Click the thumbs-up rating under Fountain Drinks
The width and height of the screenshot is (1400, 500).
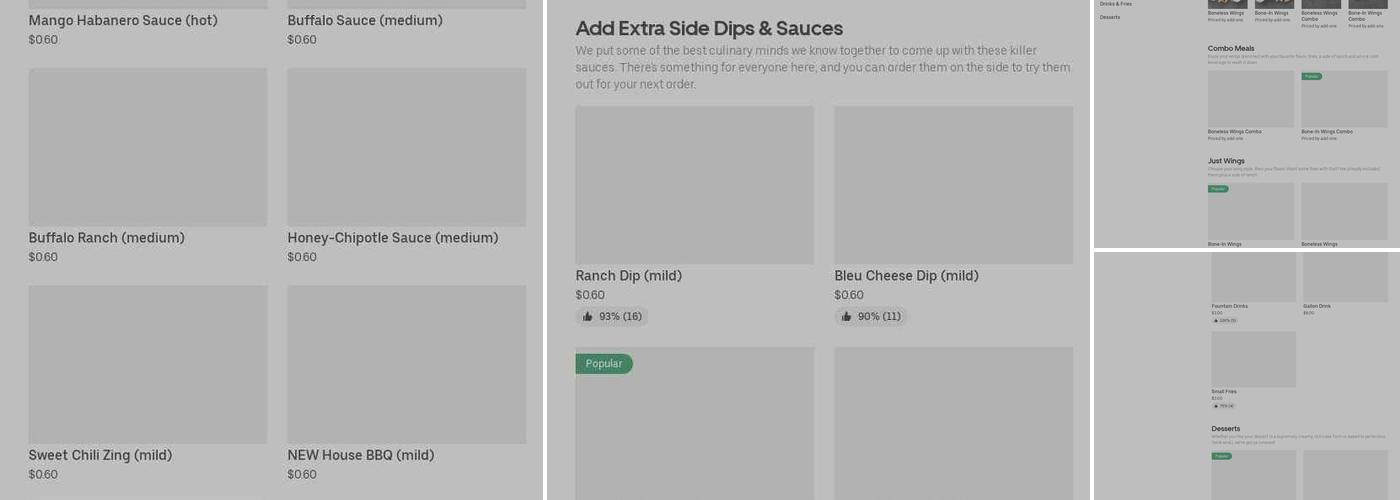tap(1224, 321)
